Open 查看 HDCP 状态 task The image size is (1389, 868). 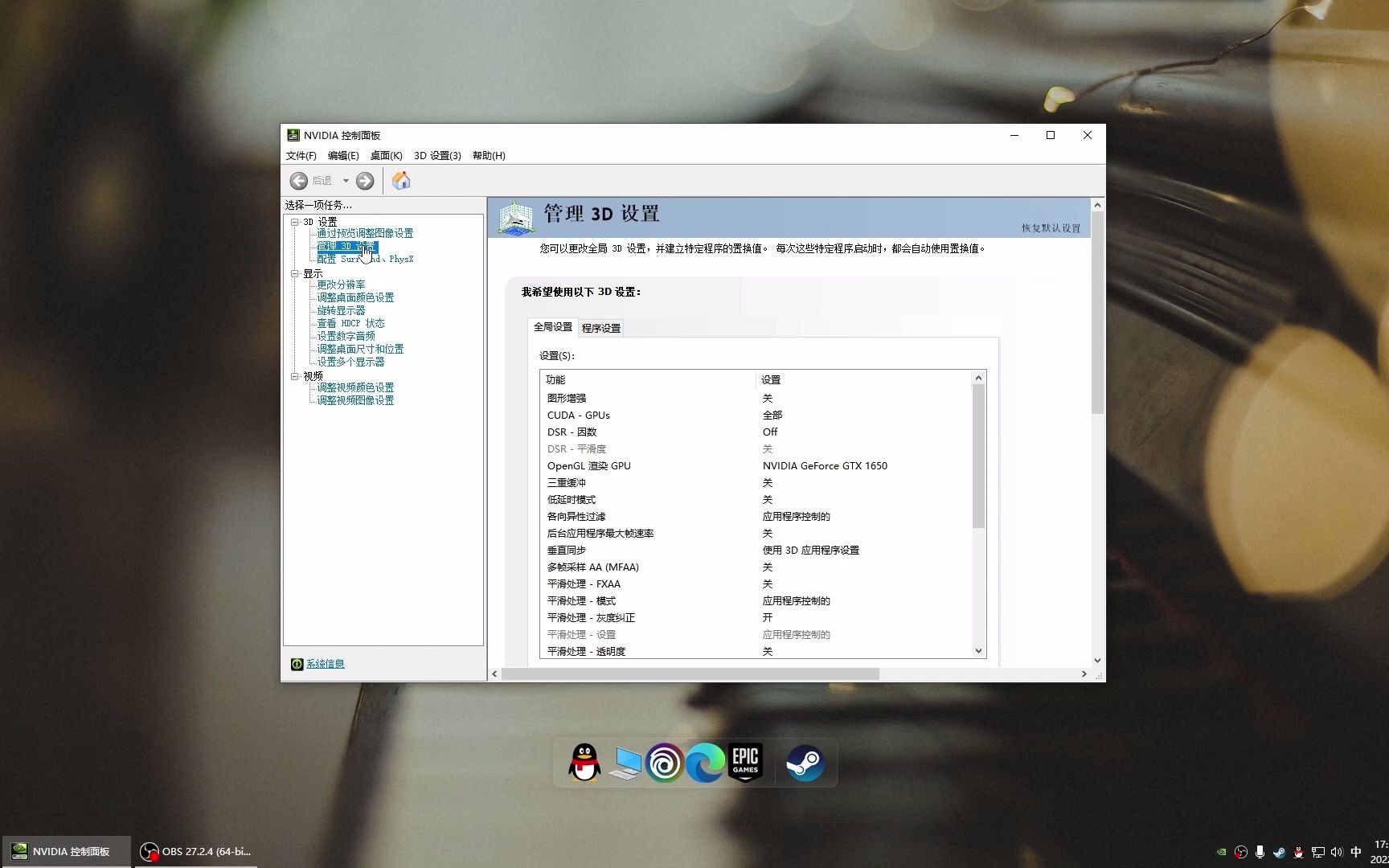tap(350, 323)
